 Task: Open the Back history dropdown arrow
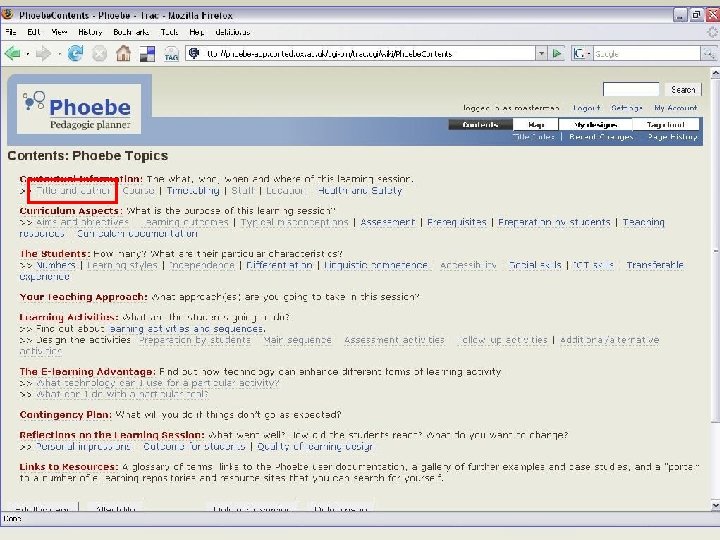28,54
